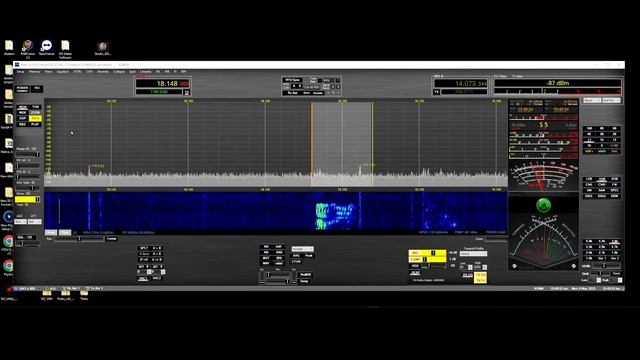Click the 0 Beat button

click(144, 253)
